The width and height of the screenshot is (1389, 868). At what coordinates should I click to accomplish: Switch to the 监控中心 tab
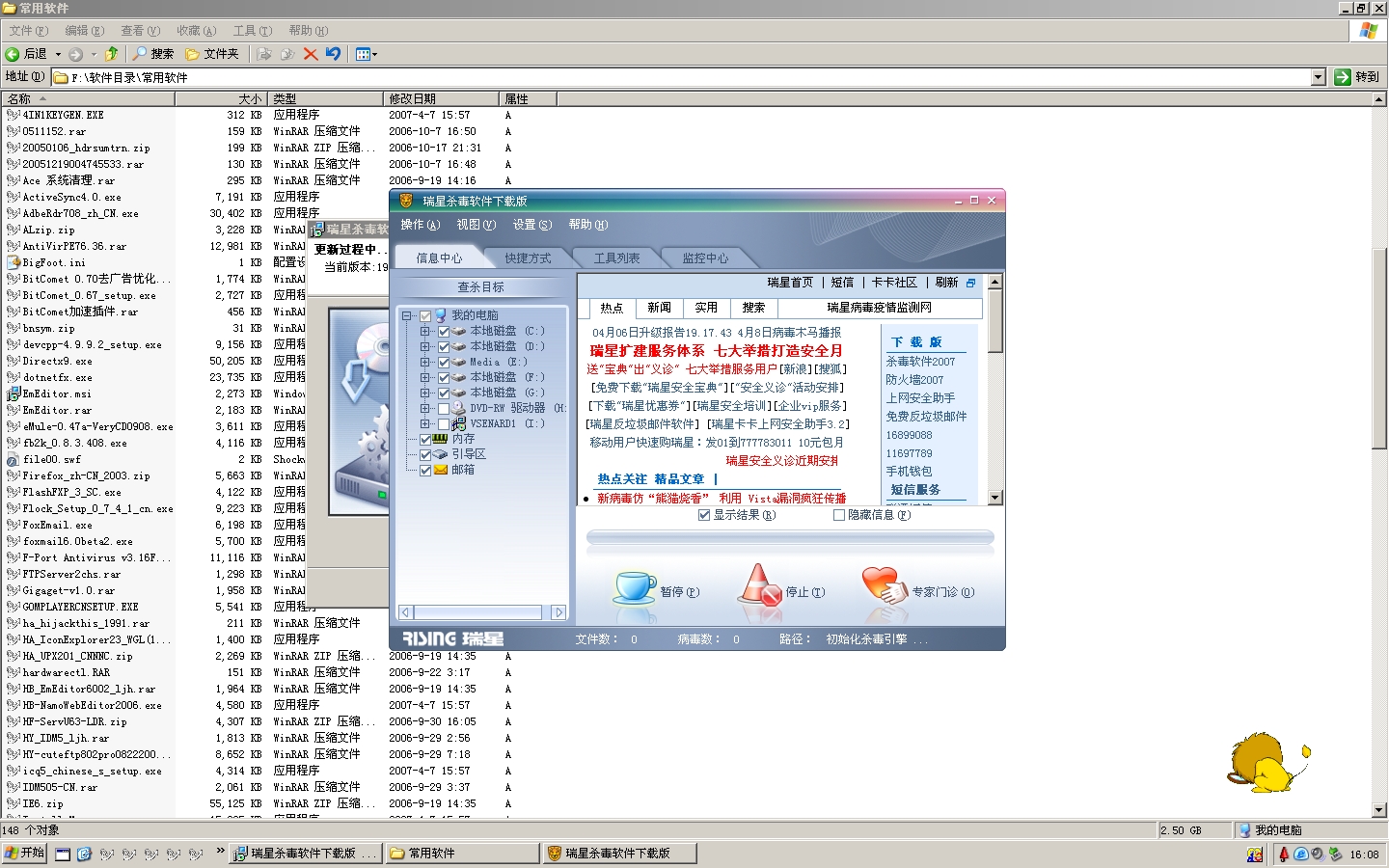click(705, 258)
